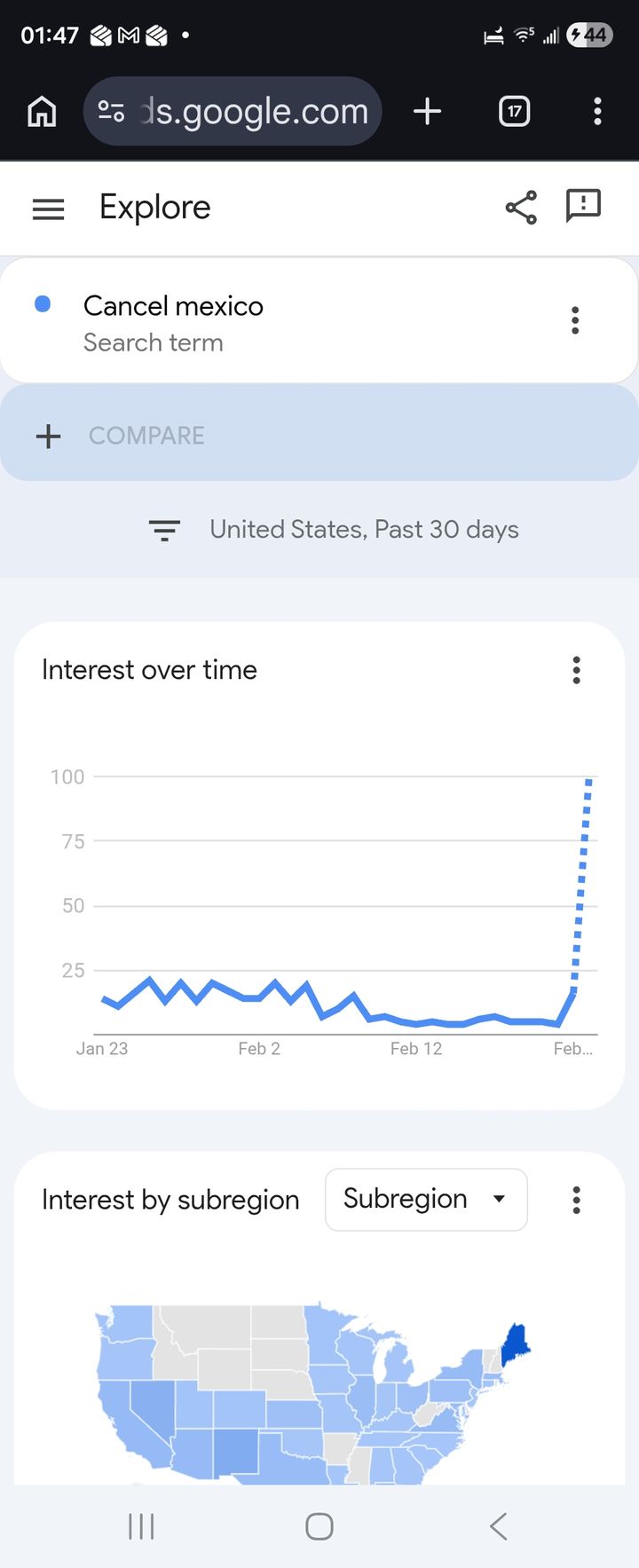Expand the Subregion dropdown
Viewport: 639px width, 1568px height.
point(426,1200)
